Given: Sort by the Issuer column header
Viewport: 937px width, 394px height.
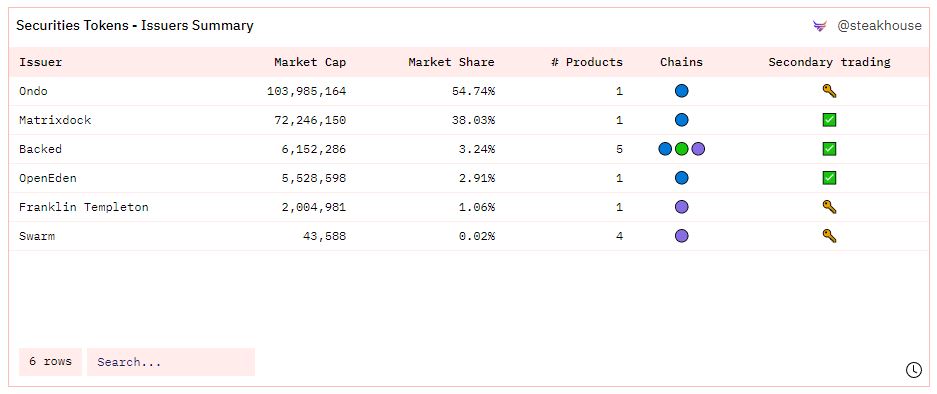Looking at the screenshot, I should point(40,62).
